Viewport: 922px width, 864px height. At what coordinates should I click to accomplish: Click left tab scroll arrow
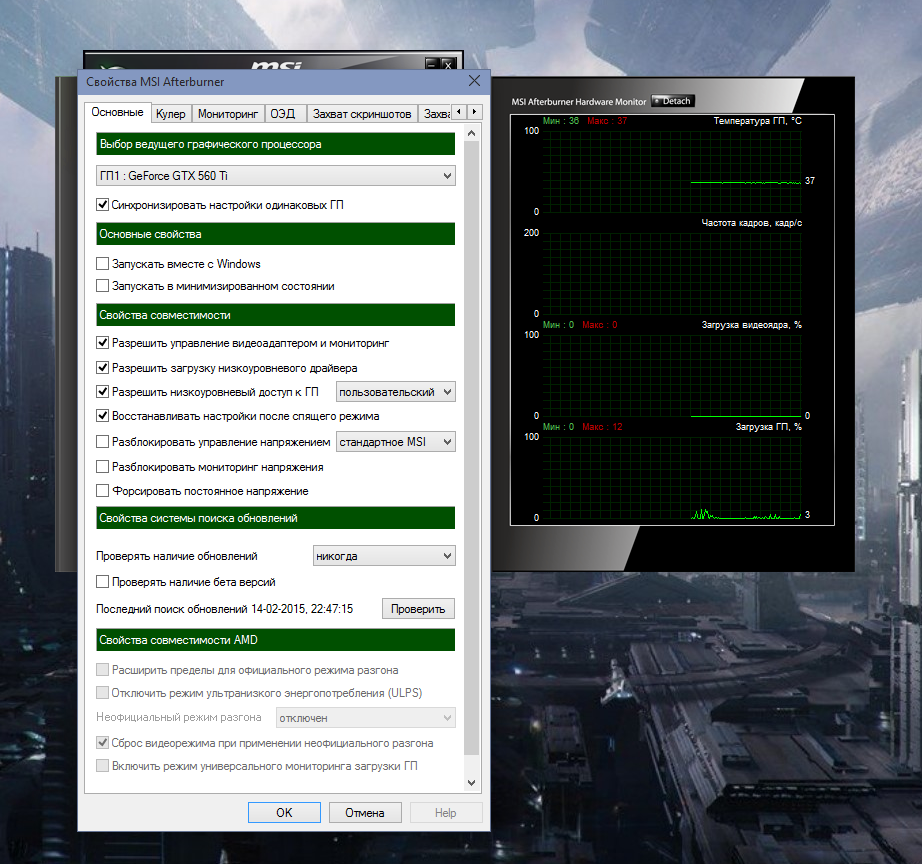(459, 112)
